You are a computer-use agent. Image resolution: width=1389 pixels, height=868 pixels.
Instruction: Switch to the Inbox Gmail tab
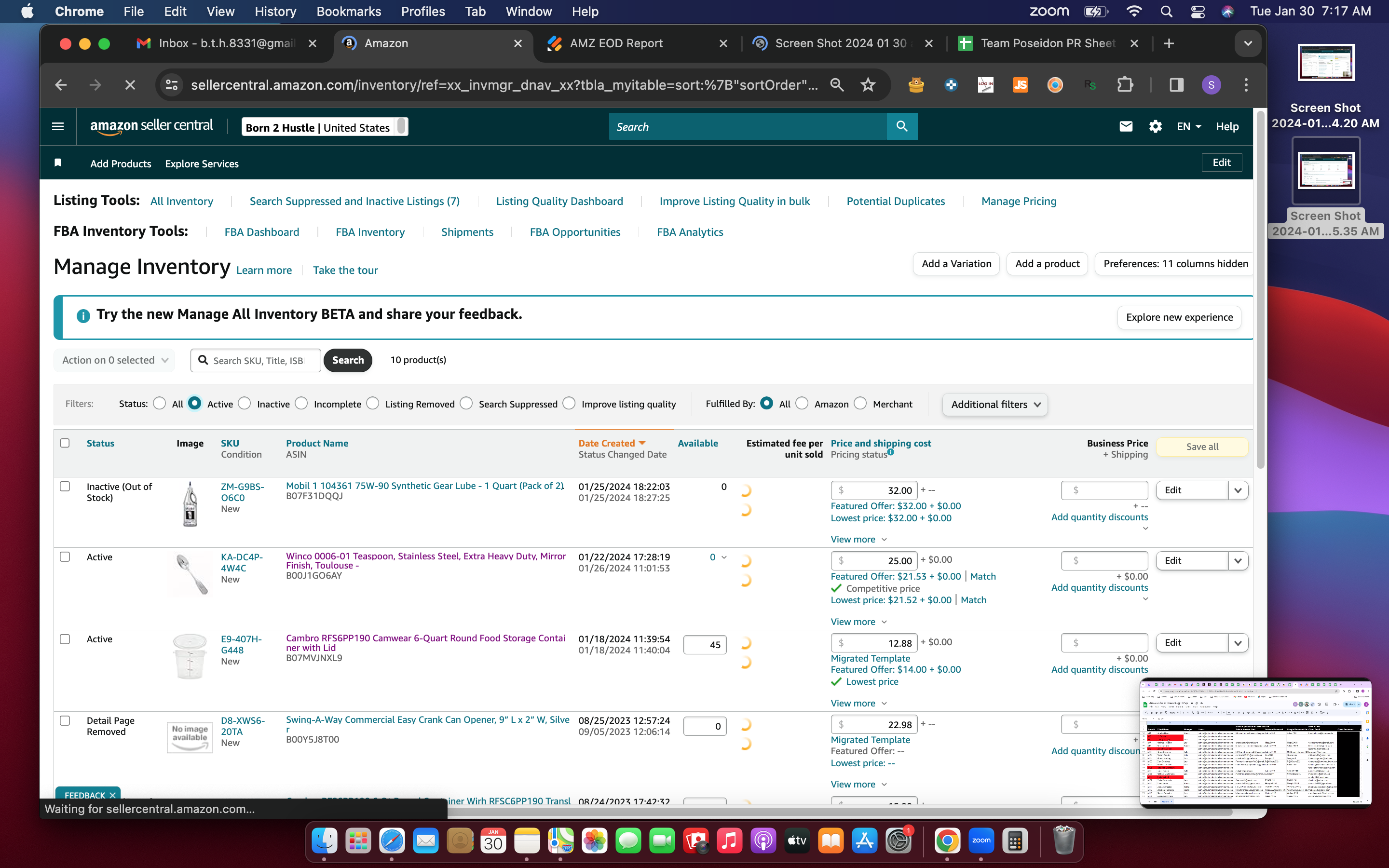pyautogui.click(x=227, y=43)
